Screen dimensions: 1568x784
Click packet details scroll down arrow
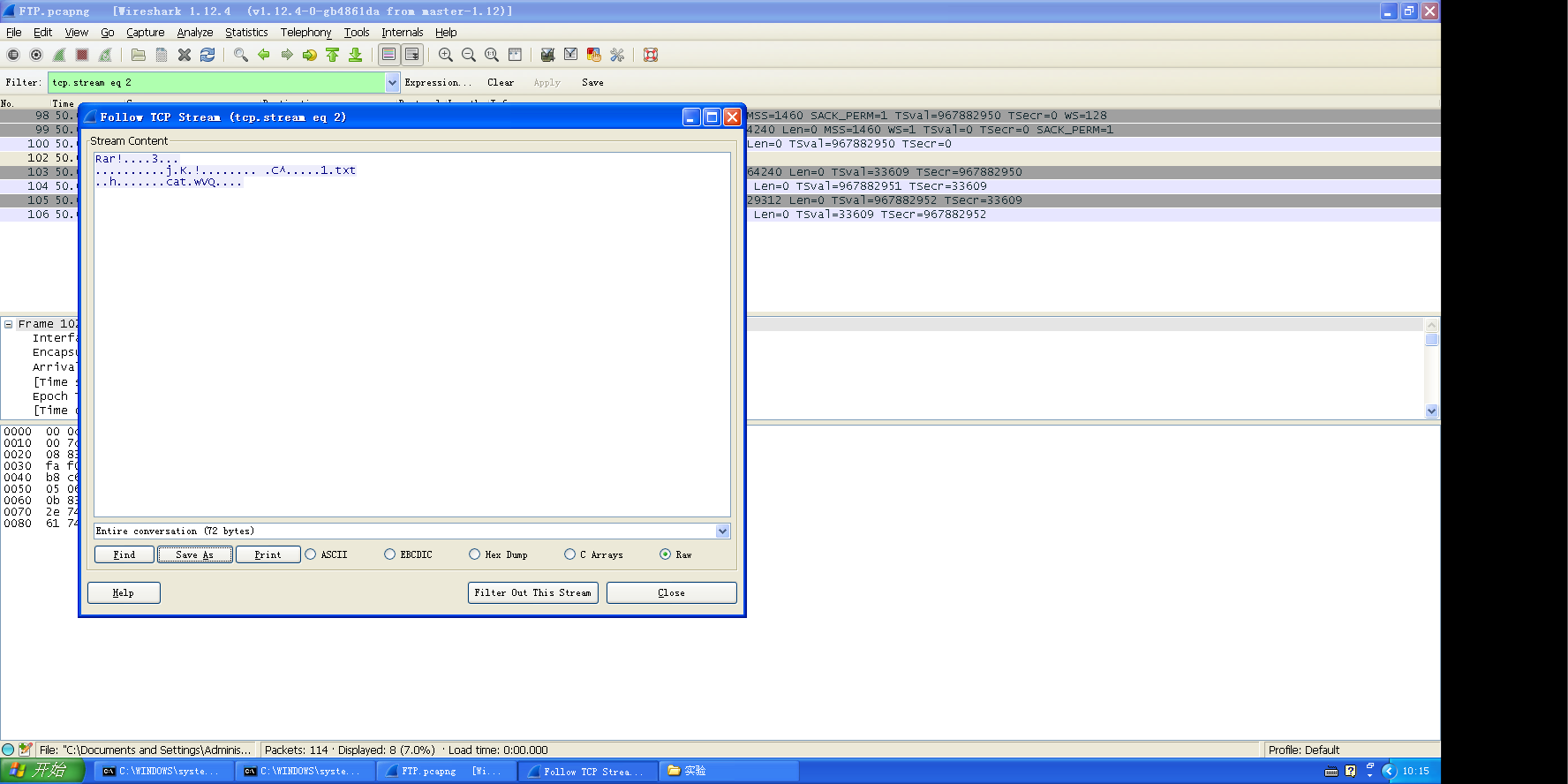click(x=1432, y=411)
